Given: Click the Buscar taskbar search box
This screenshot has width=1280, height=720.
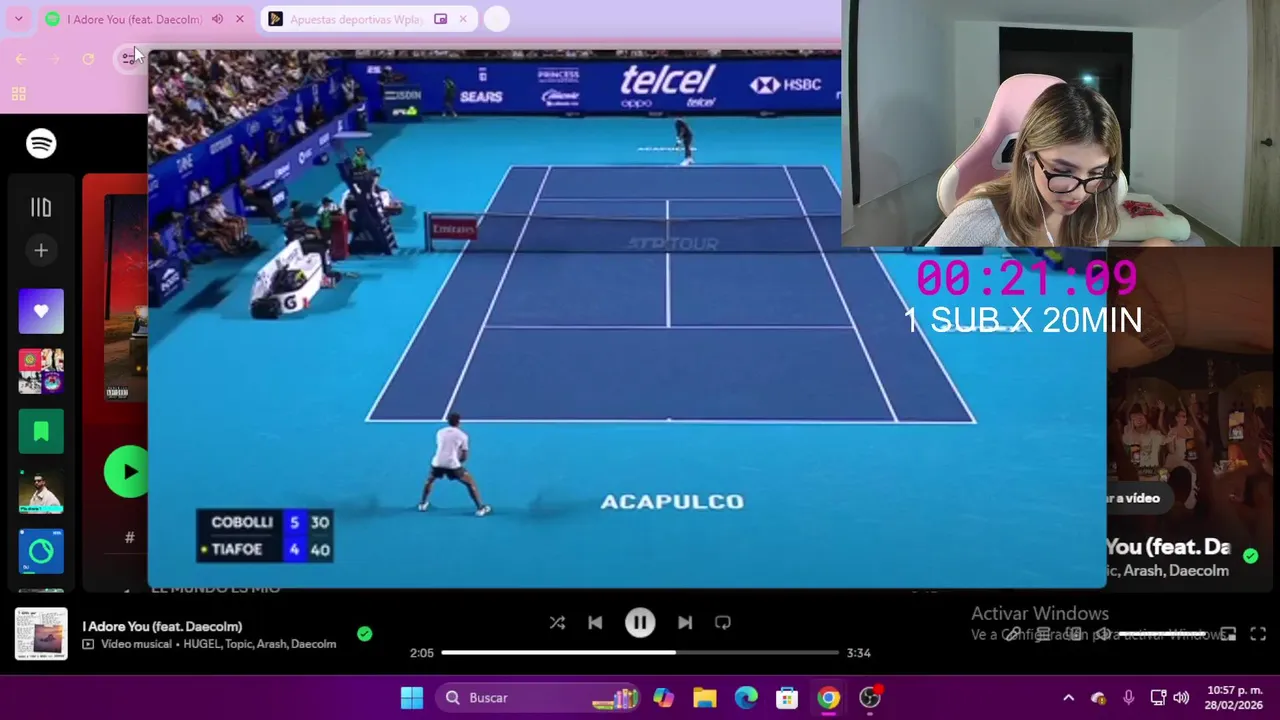Looking at the screenshot, I should tap(537, 698).
